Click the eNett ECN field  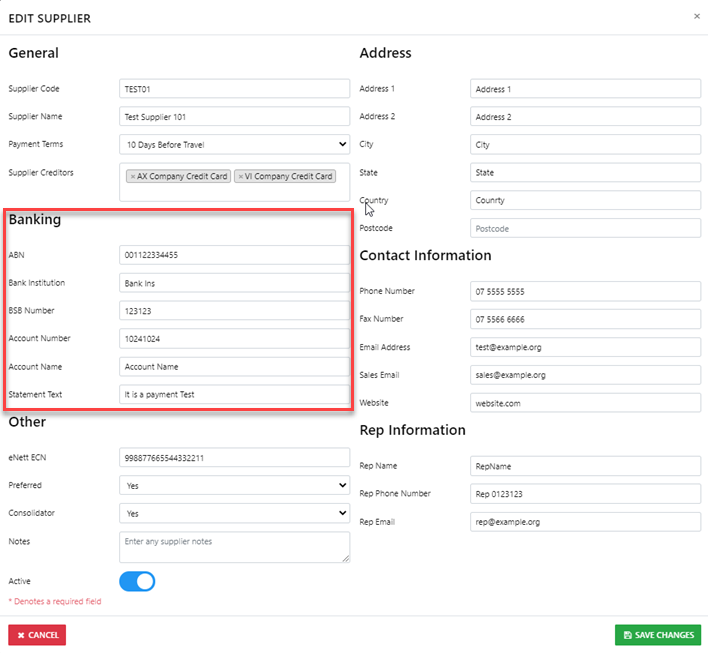tap(234, 457)
